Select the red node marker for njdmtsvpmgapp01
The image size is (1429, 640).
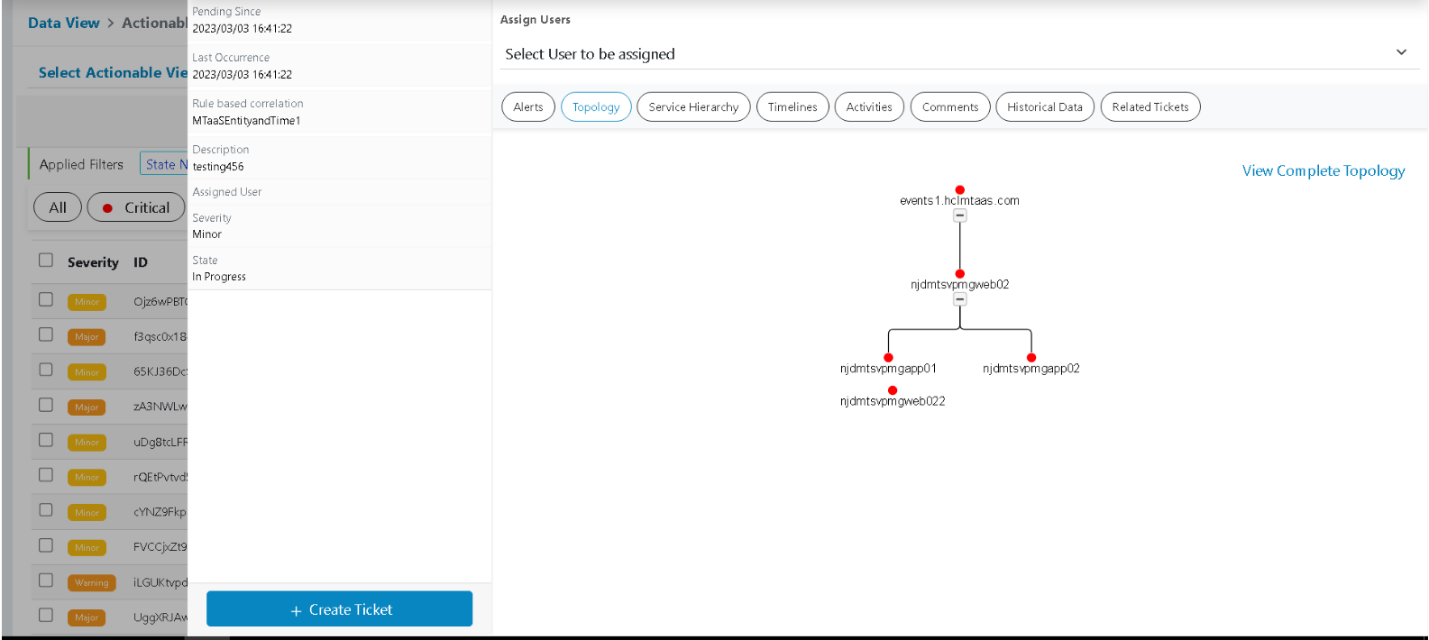pos(888,355)
